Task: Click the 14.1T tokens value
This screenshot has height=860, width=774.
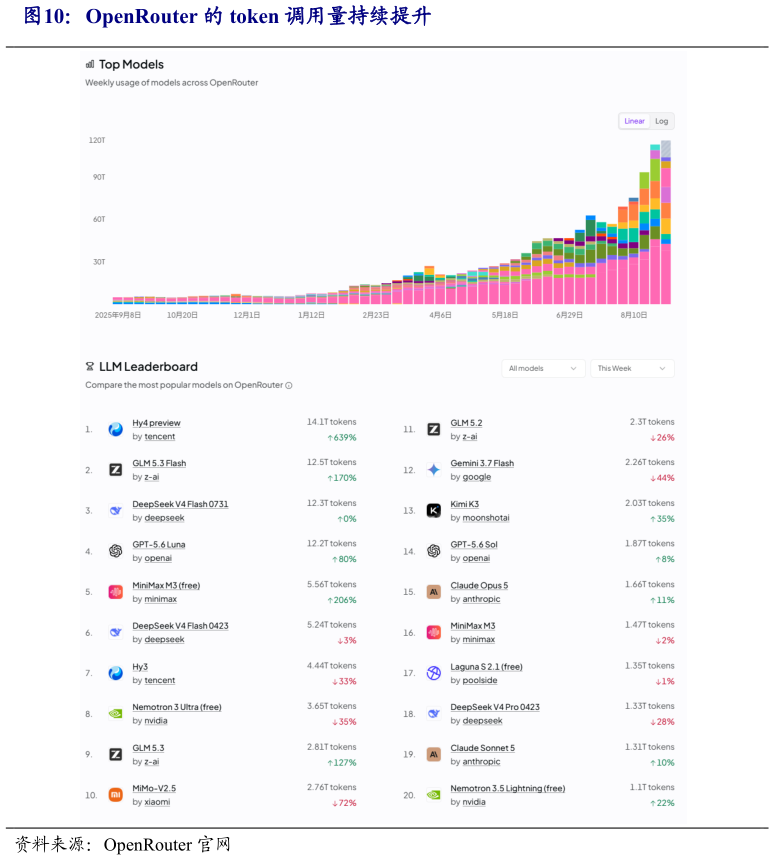Action: coord(331,422)
